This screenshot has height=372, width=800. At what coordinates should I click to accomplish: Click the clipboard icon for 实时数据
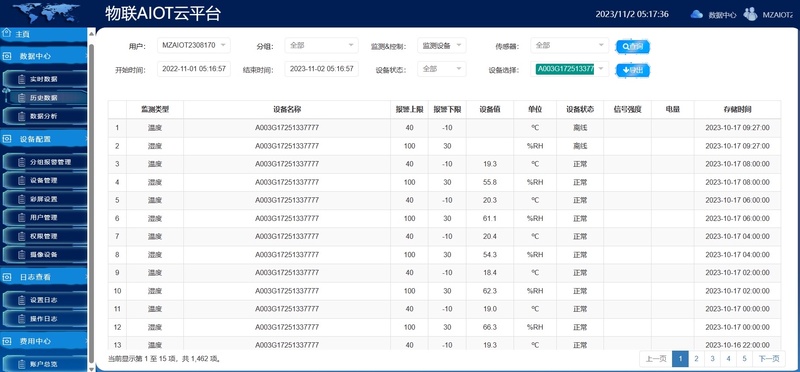tap(21, 79)
